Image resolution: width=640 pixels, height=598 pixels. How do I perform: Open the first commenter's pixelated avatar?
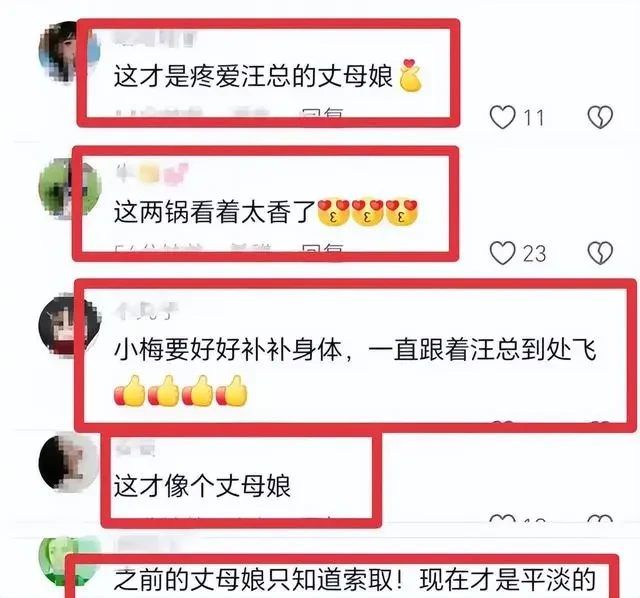click(x=69, y=52)
